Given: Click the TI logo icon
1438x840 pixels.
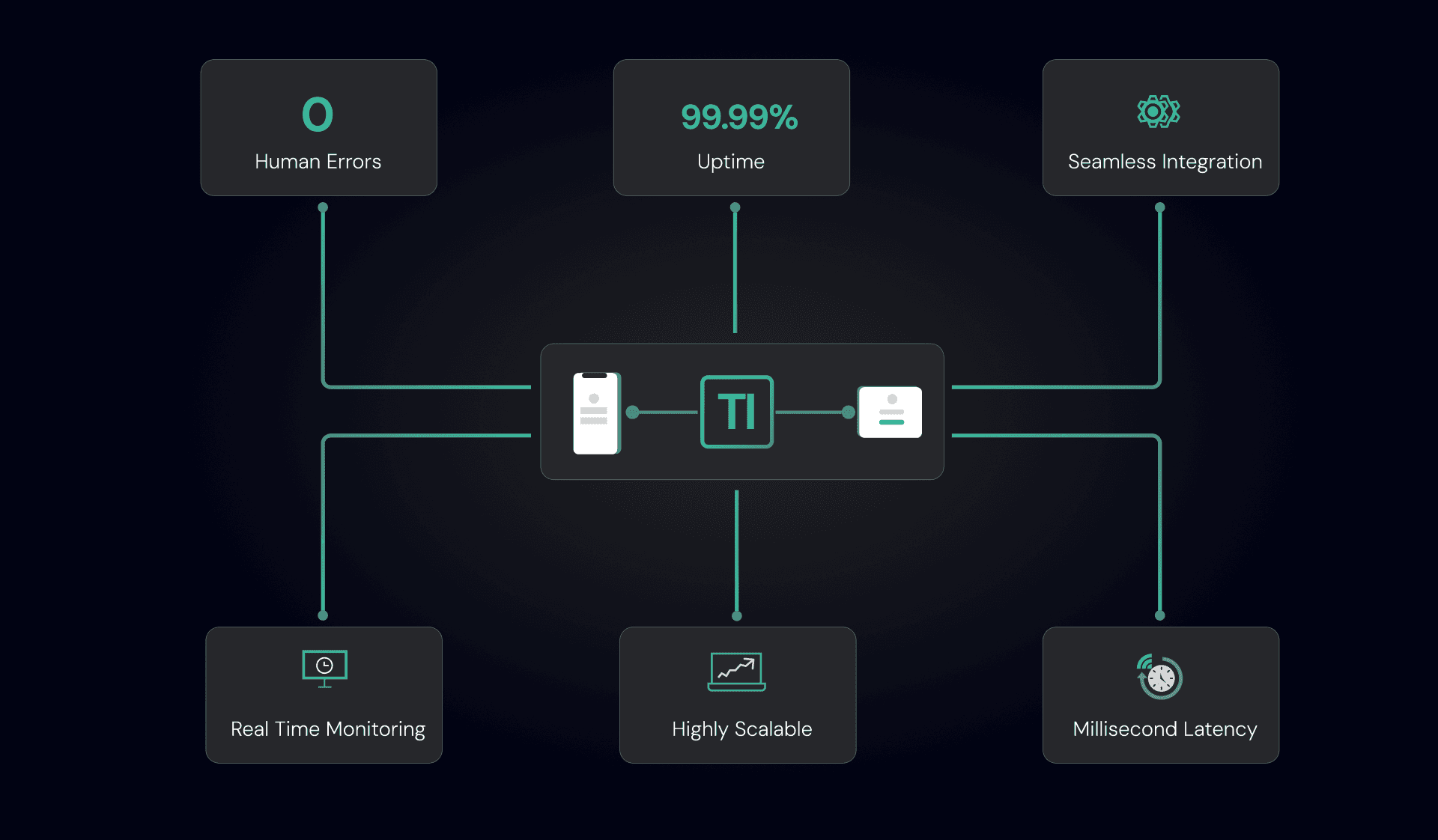Looking at the screenshot, I should (x=737, y=412).
